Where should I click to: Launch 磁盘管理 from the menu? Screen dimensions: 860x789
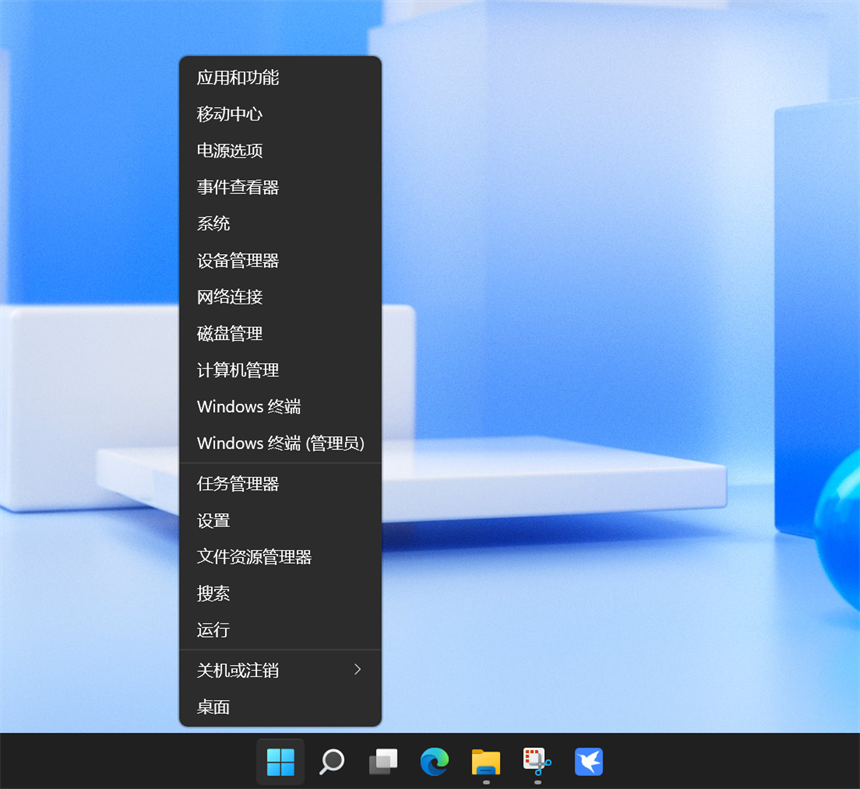pyautogui.click(x=230, y=334)
